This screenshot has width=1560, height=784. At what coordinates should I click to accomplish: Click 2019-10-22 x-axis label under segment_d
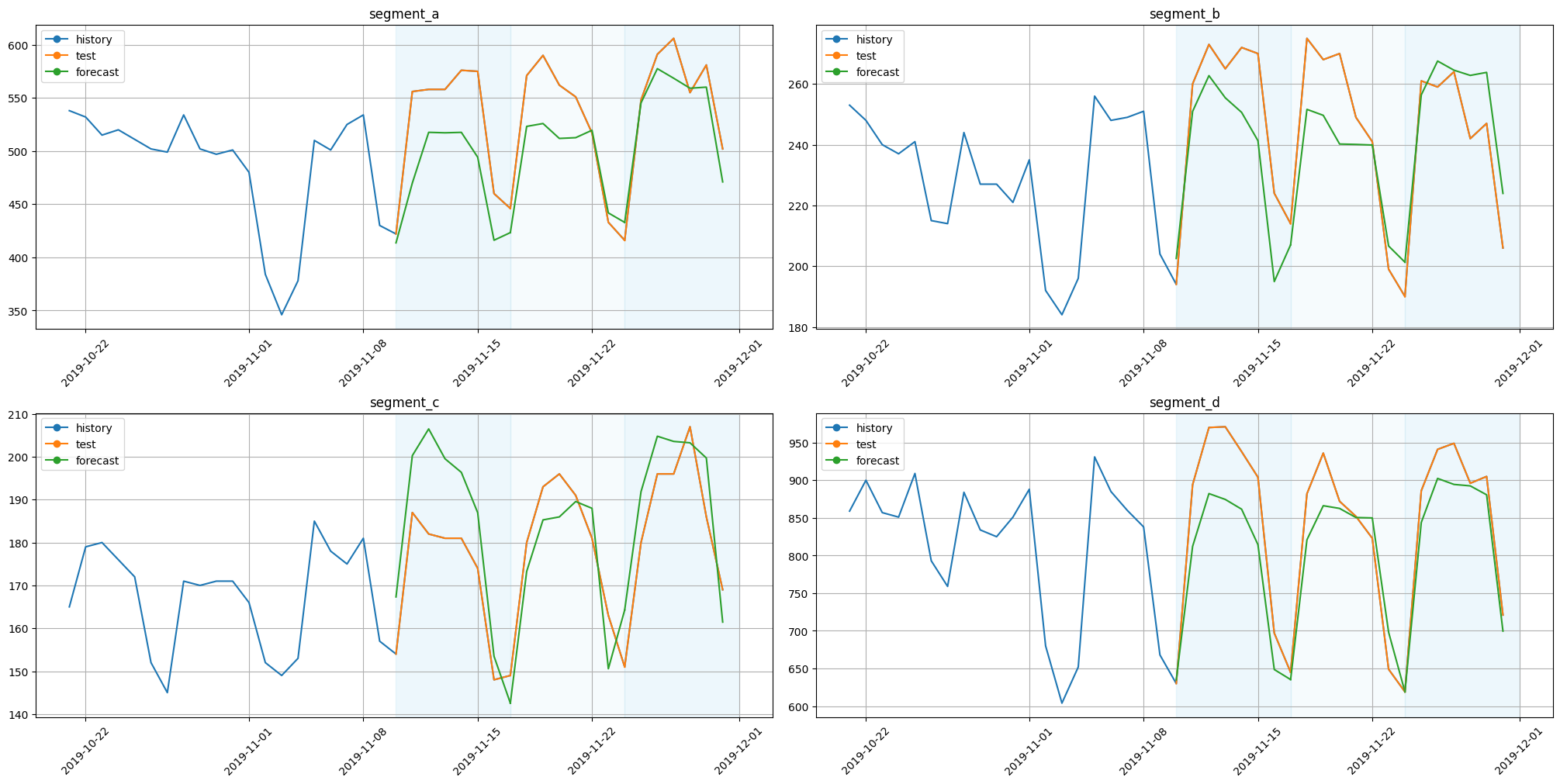[x=864, y=753]
